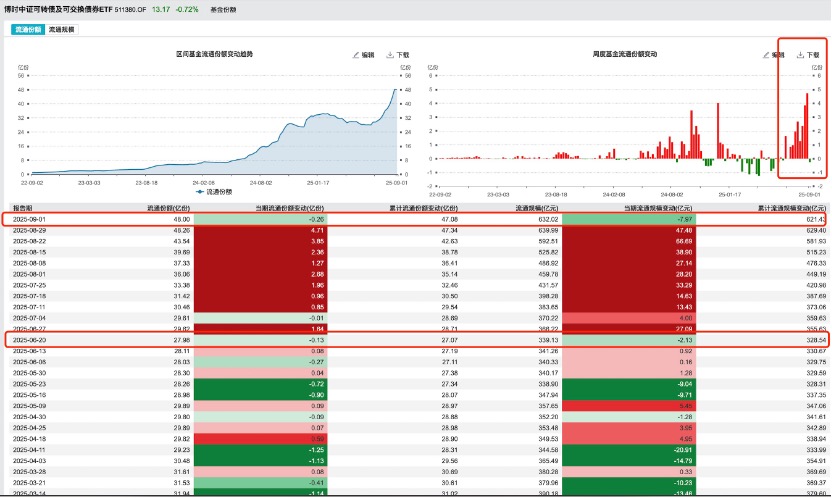This screenshot has width=832, height=498.
Task: Sort table by the 报告期 column header
Action: (x=23, y=208)
